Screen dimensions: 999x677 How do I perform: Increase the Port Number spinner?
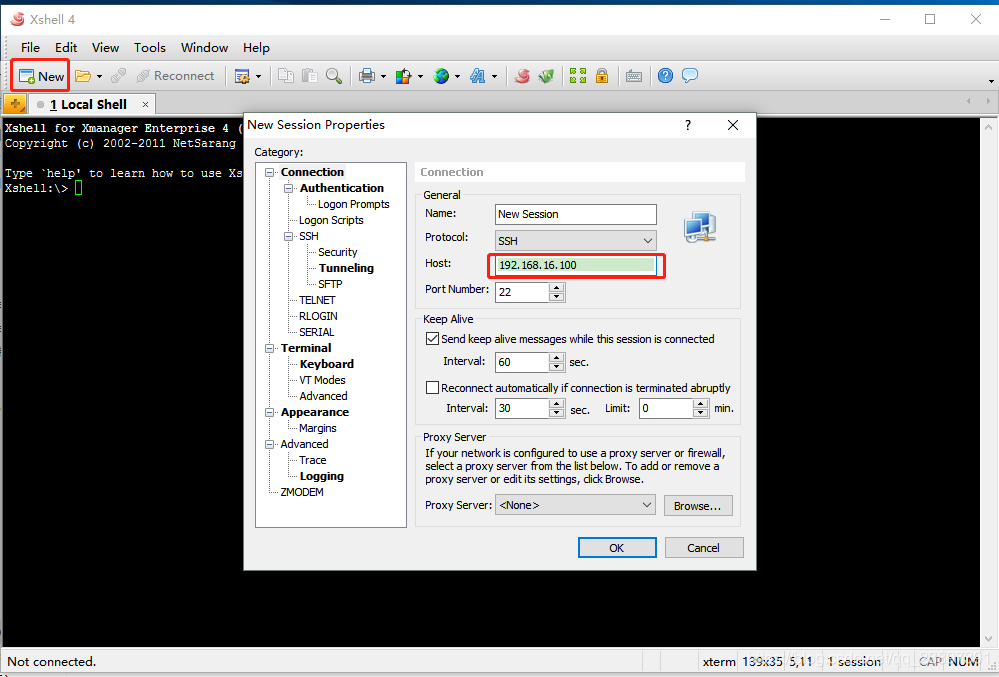(x=557, y=288)
